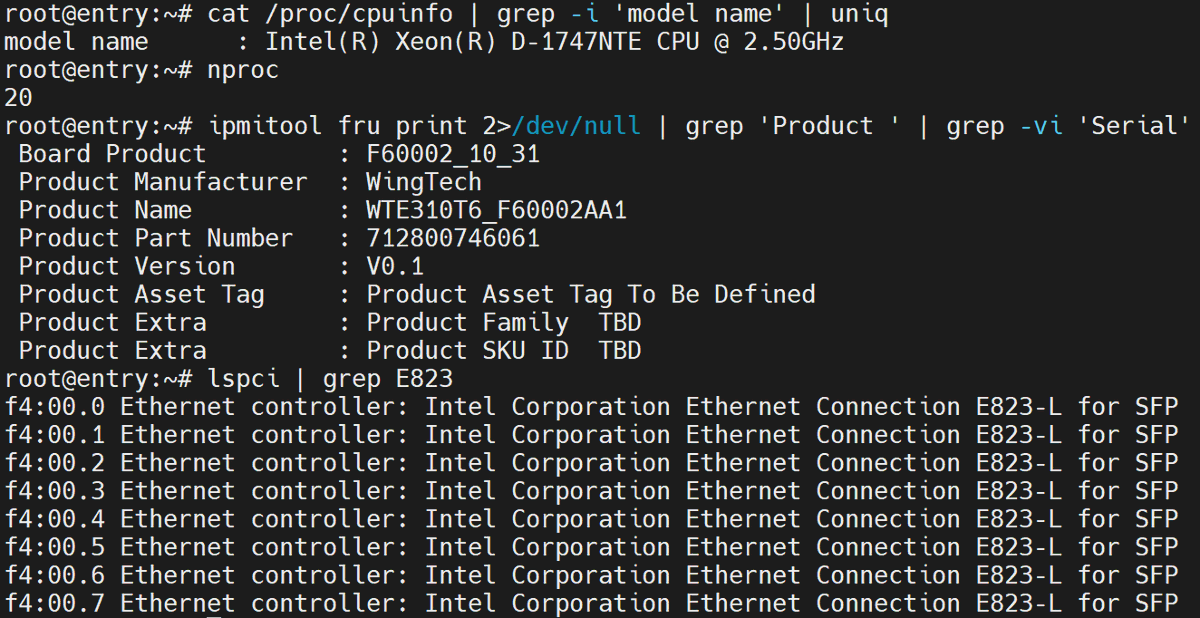
Task: Click the '/dev/null' redirect text
Action: click(576, 126)
